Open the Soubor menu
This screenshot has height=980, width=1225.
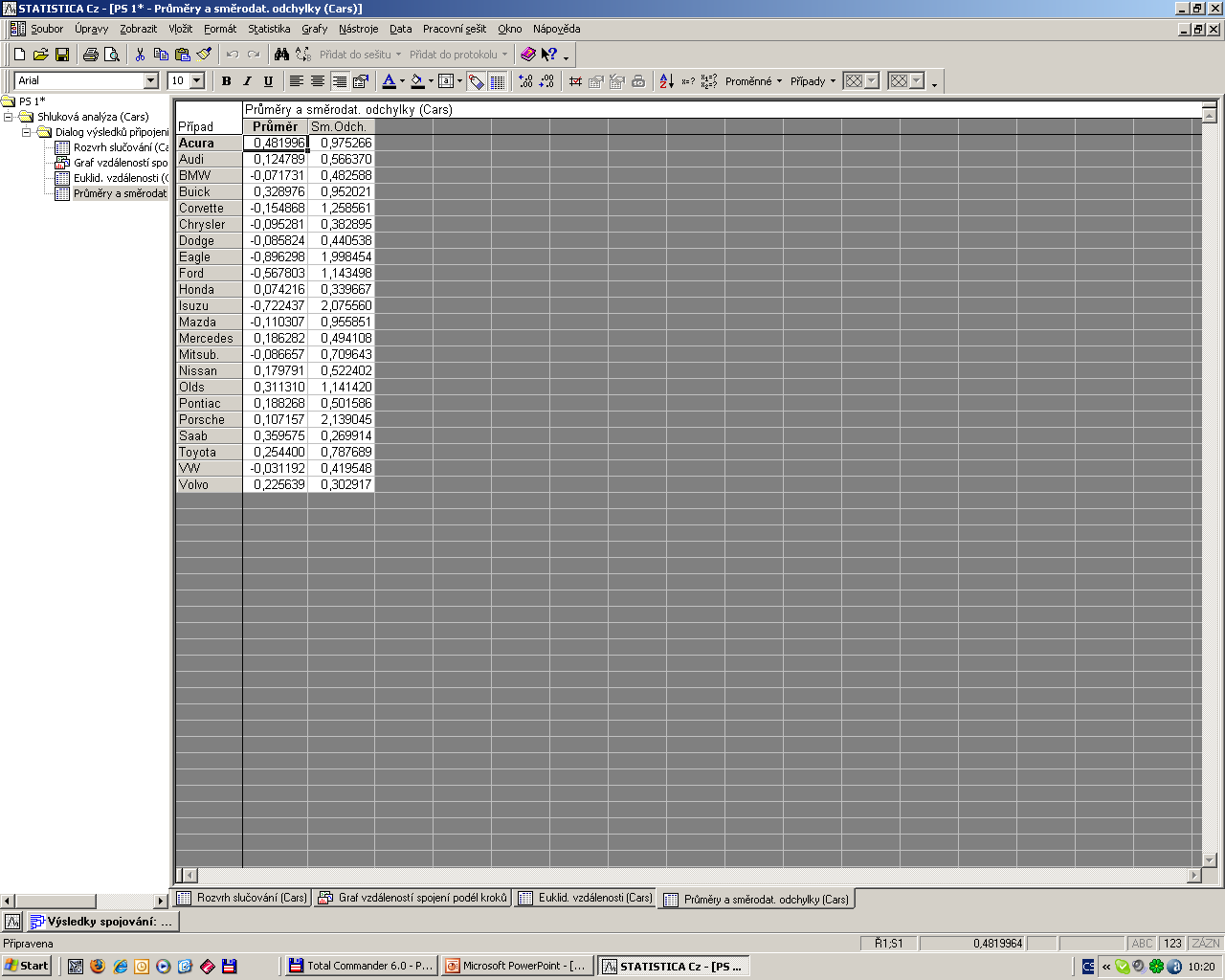pyautogui.click(x=47, y=29)
